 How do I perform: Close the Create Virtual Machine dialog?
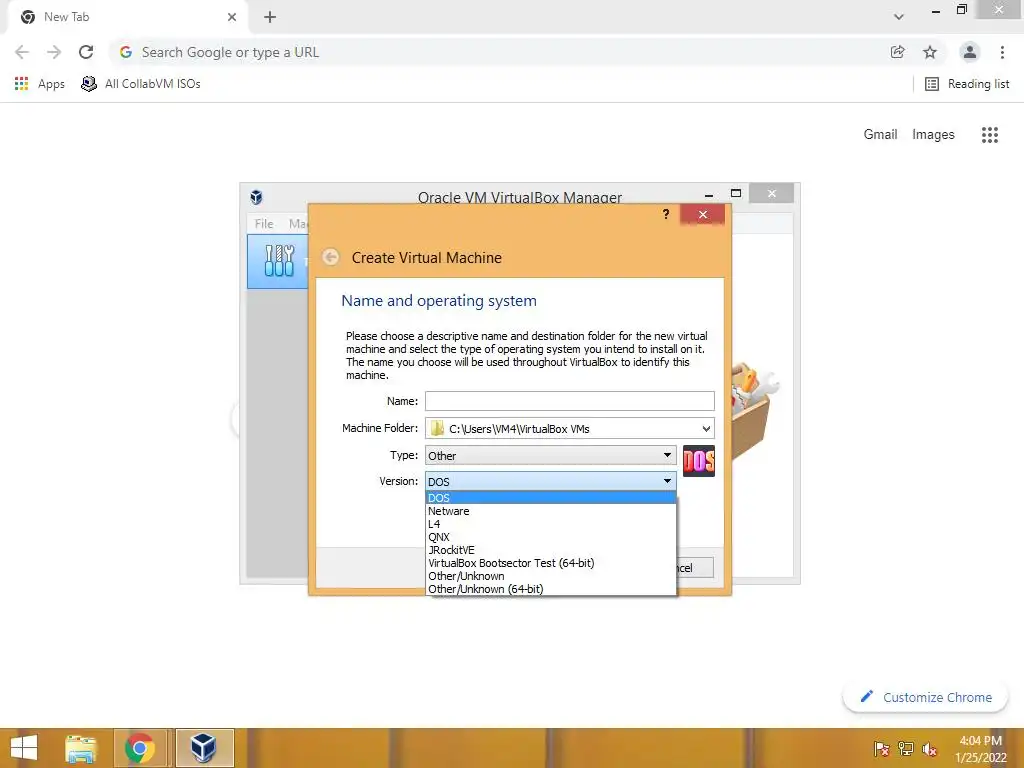tap(702, 214)
